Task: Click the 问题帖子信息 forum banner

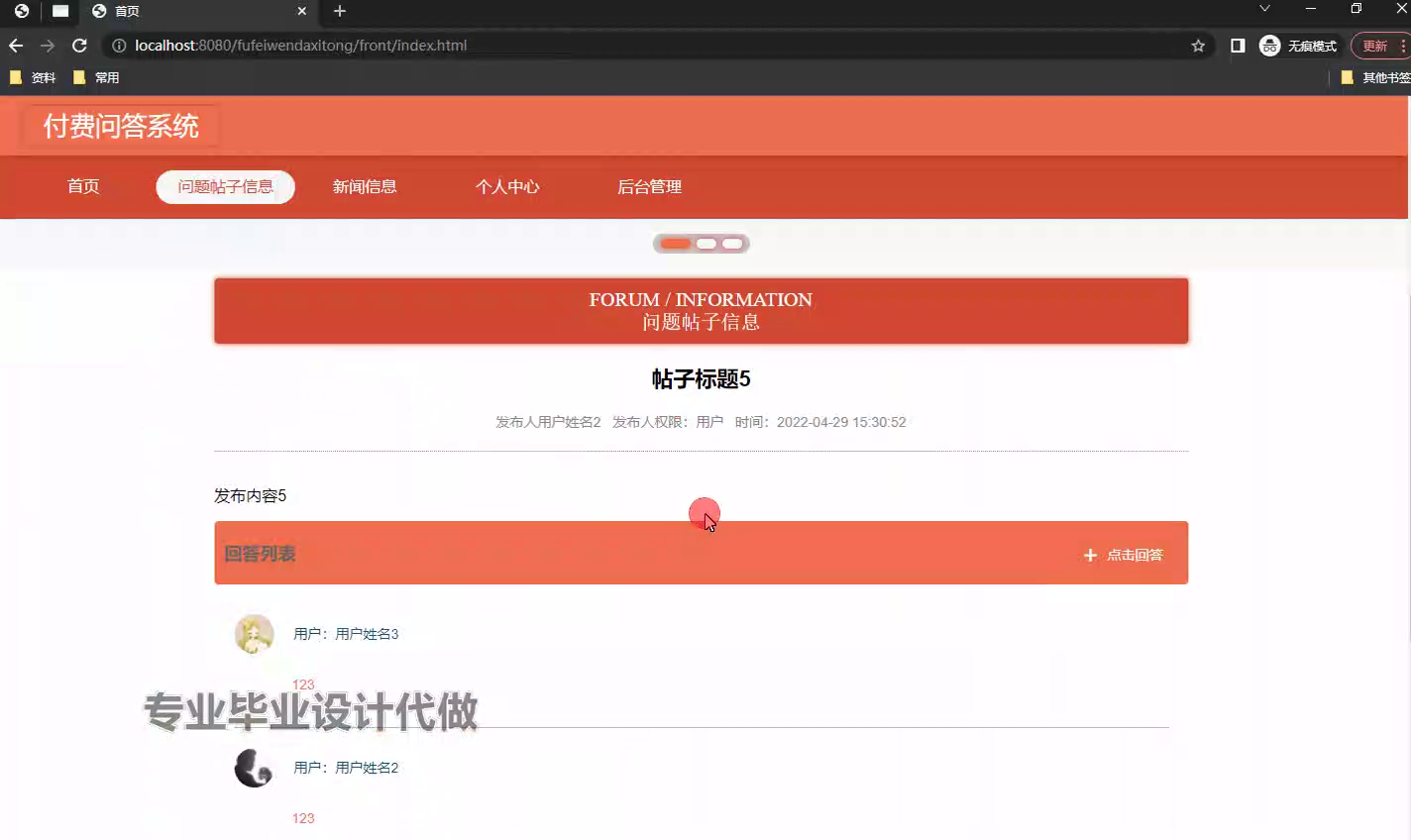Action: coord(702,311)
